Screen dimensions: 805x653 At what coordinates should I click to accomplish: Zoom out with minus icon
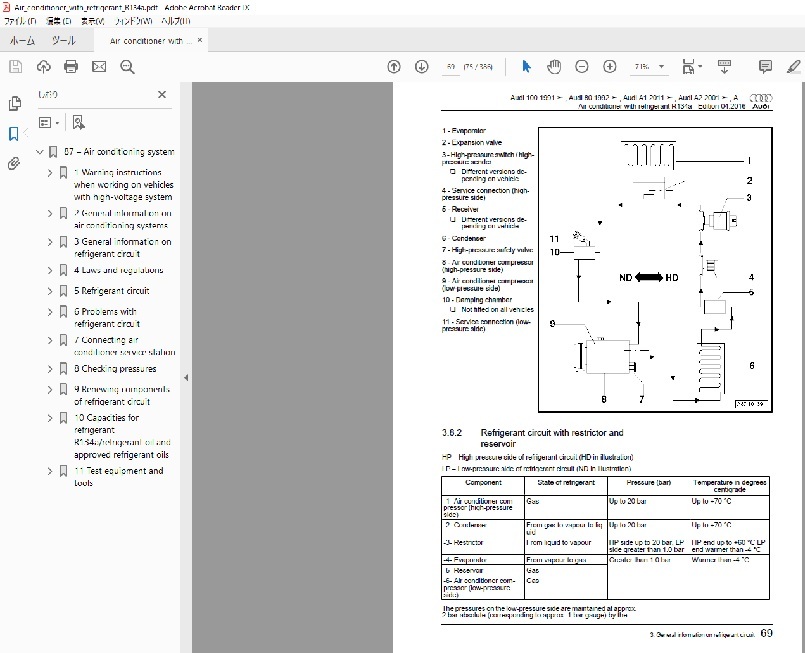point(582,67)
